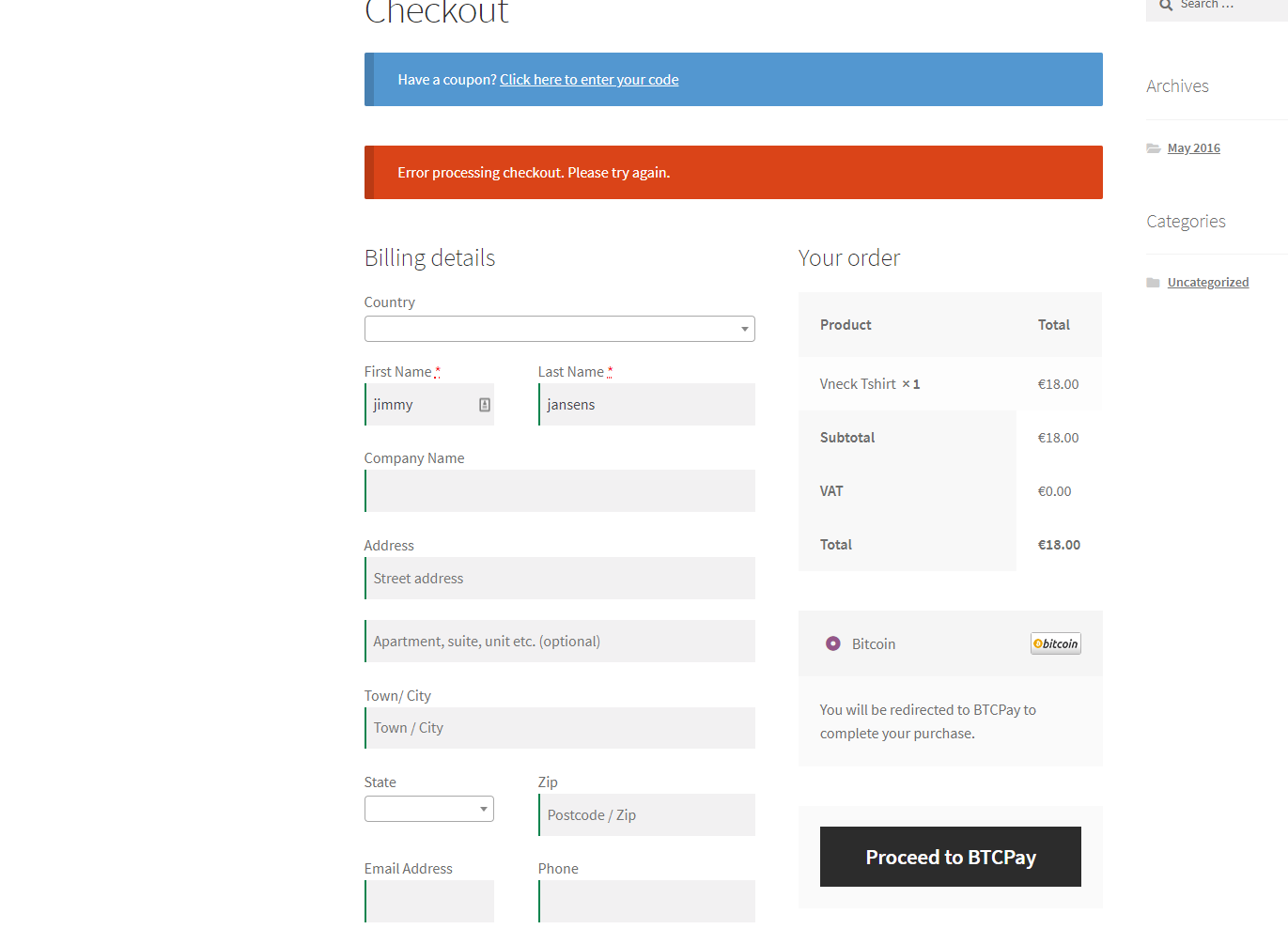
Task: Select the Bitcoin payment radio button
Action: tap(832, 643)
